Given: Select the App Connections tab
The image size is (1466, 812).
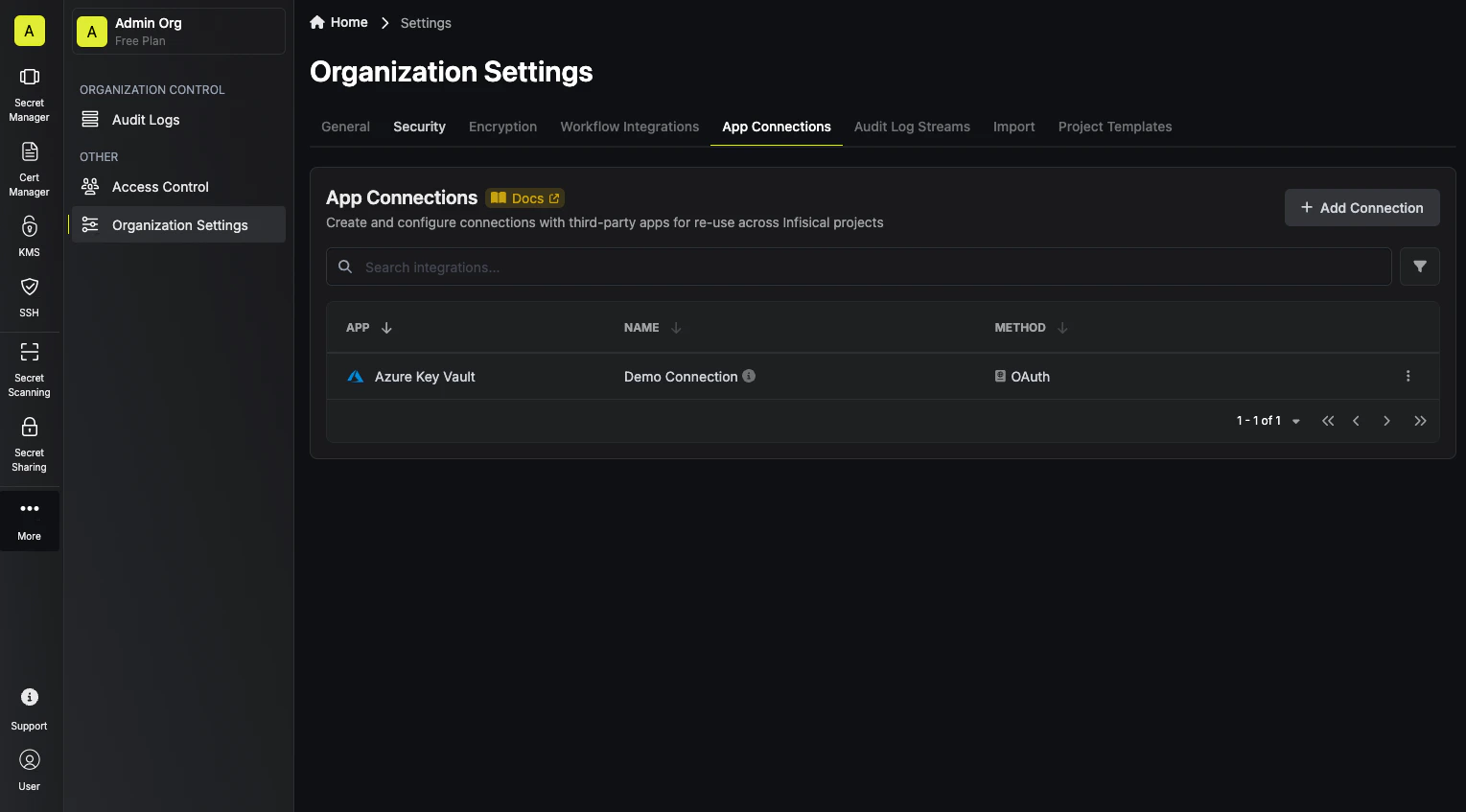Looking at the screenshot, I should tap(777, 127).
